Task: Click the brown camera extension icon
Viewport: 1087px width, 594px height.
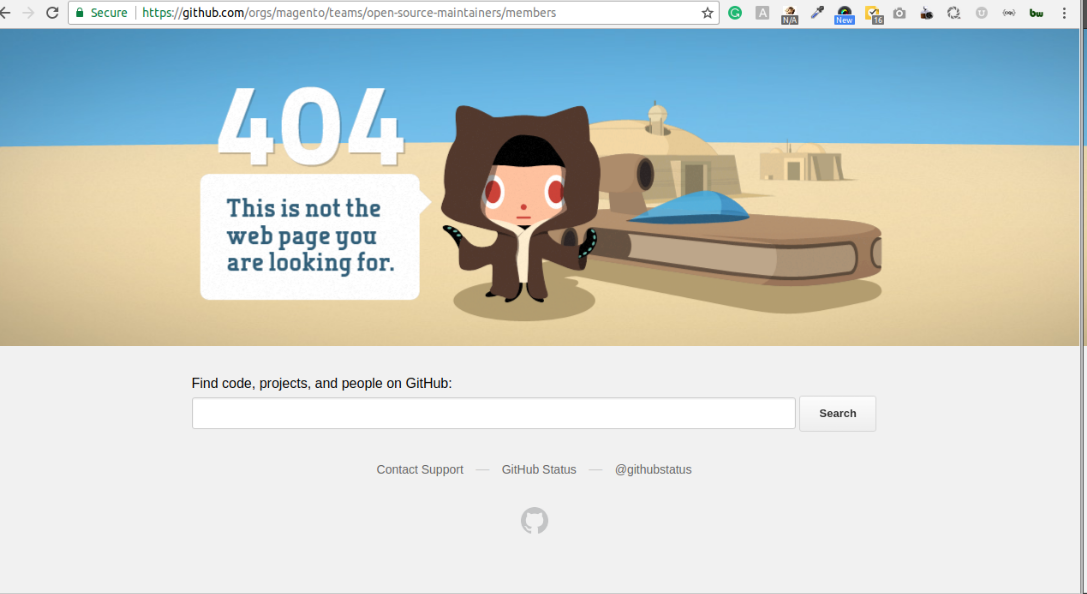Action: click(926, 12)
